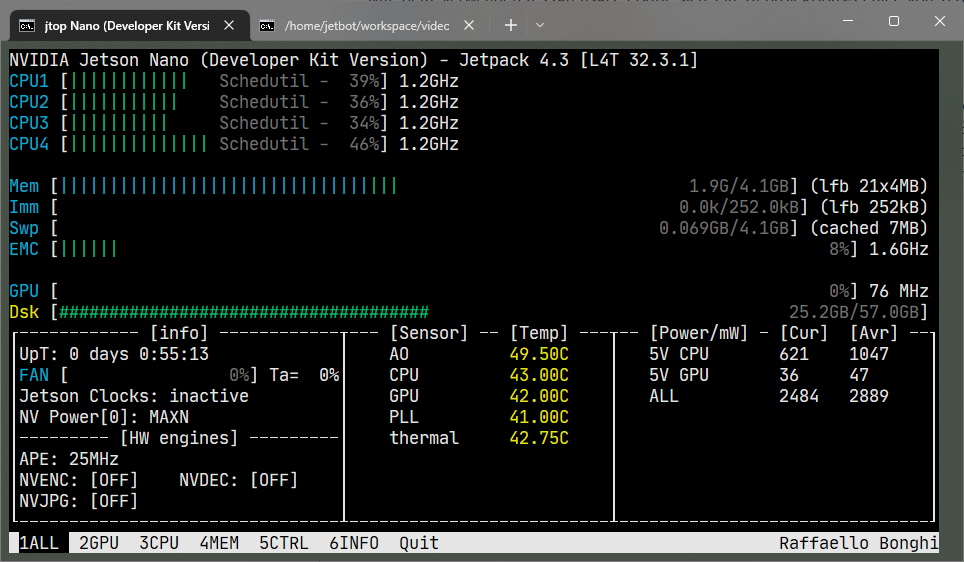Screen dimensions: 964x562
Task: Click the [Sensor] header
Action: point(429,333)
